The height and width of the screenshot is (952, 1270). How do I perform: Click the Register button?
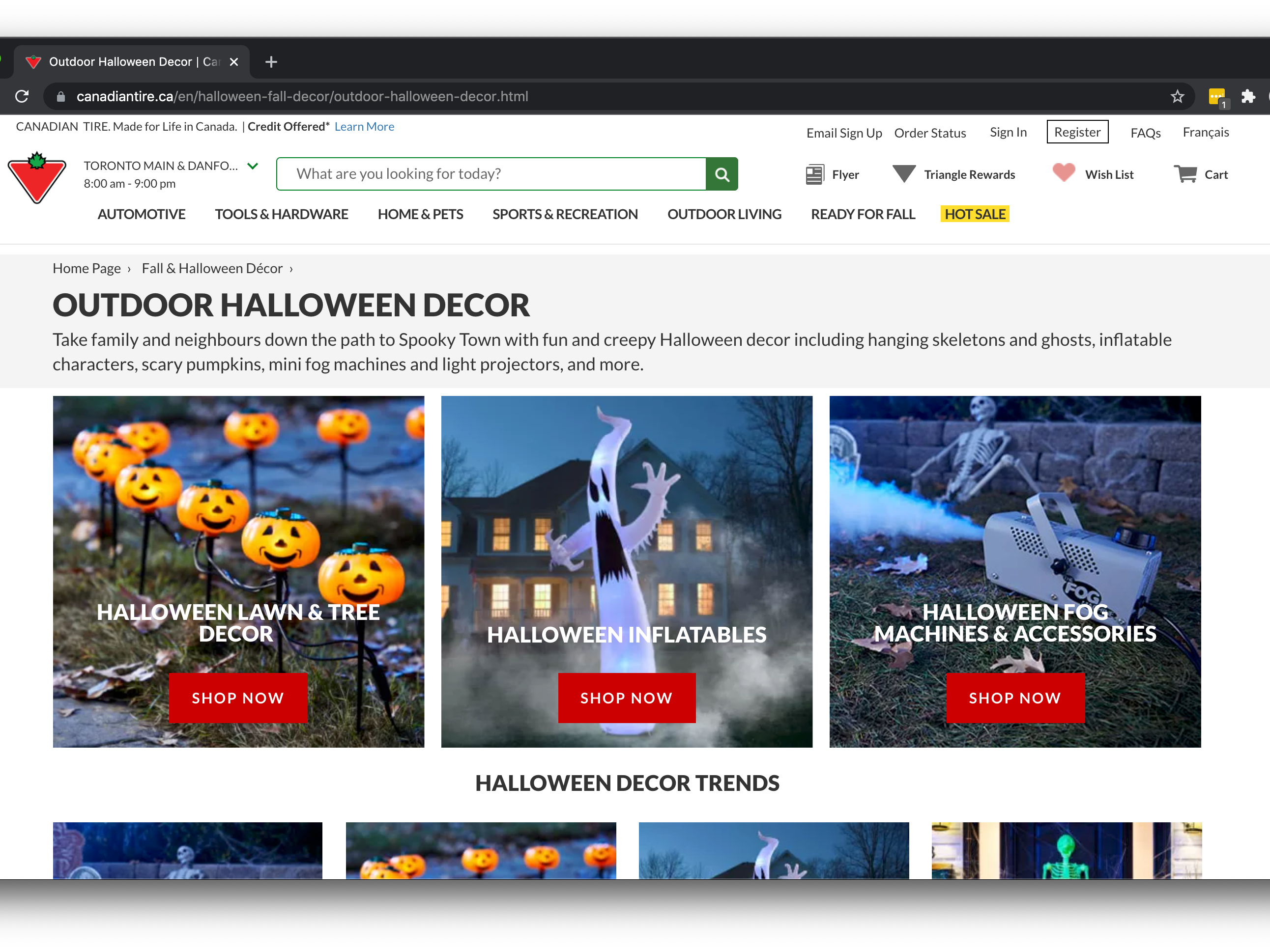point(1076,132)
